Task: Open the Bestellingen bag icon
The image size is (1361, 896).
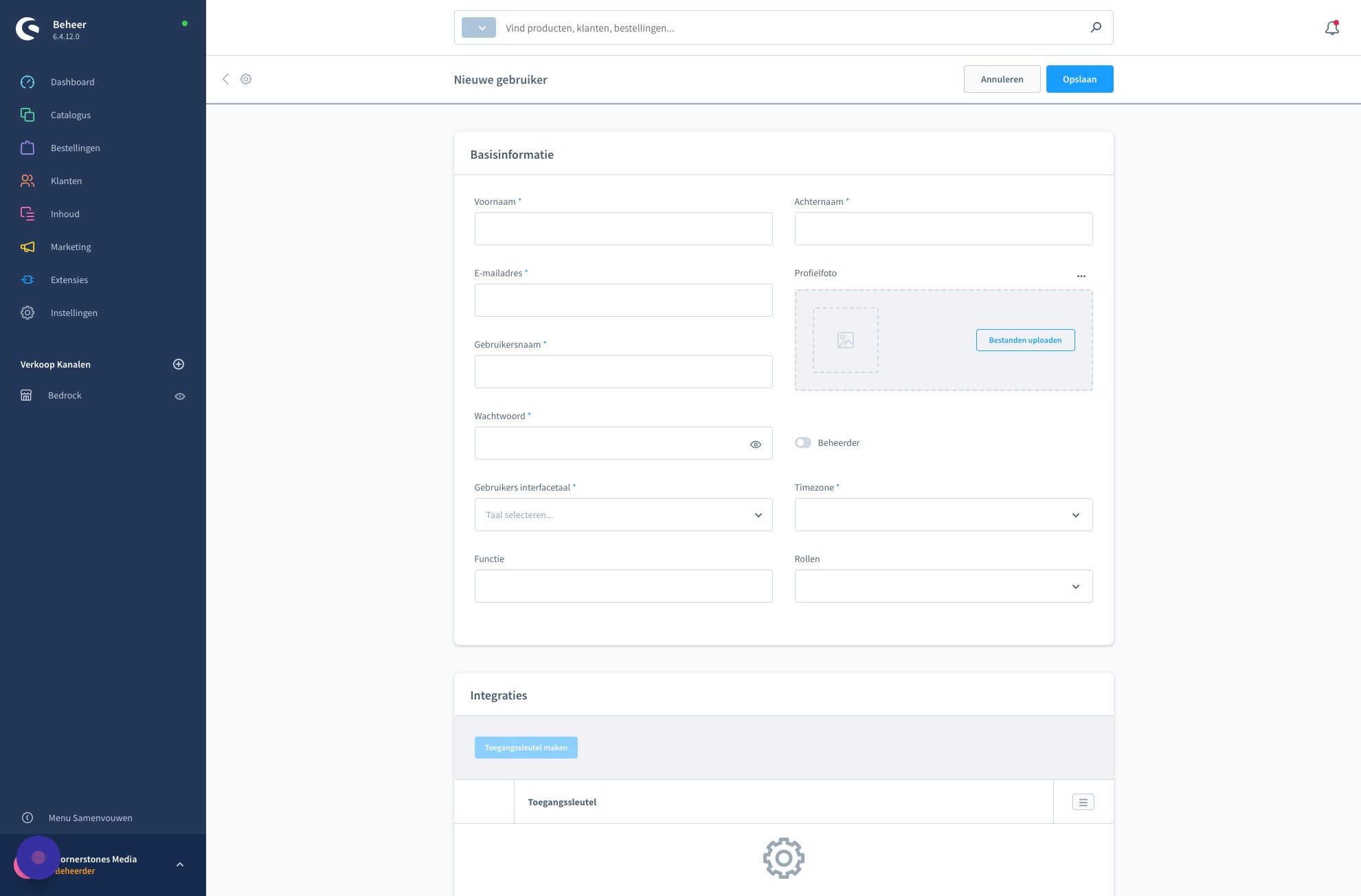Action: (27, 148)
